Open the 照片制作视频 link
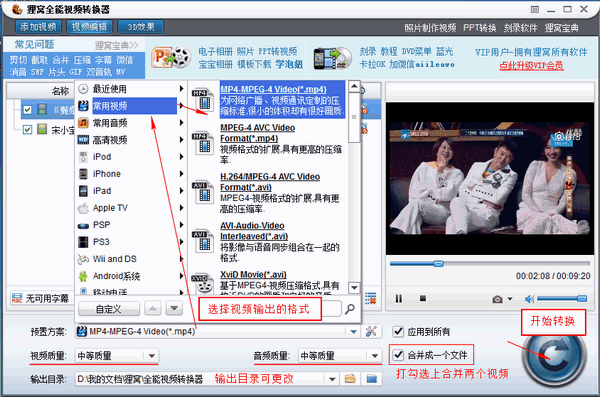Screen dimensions: 600x397 coord(430,28)
